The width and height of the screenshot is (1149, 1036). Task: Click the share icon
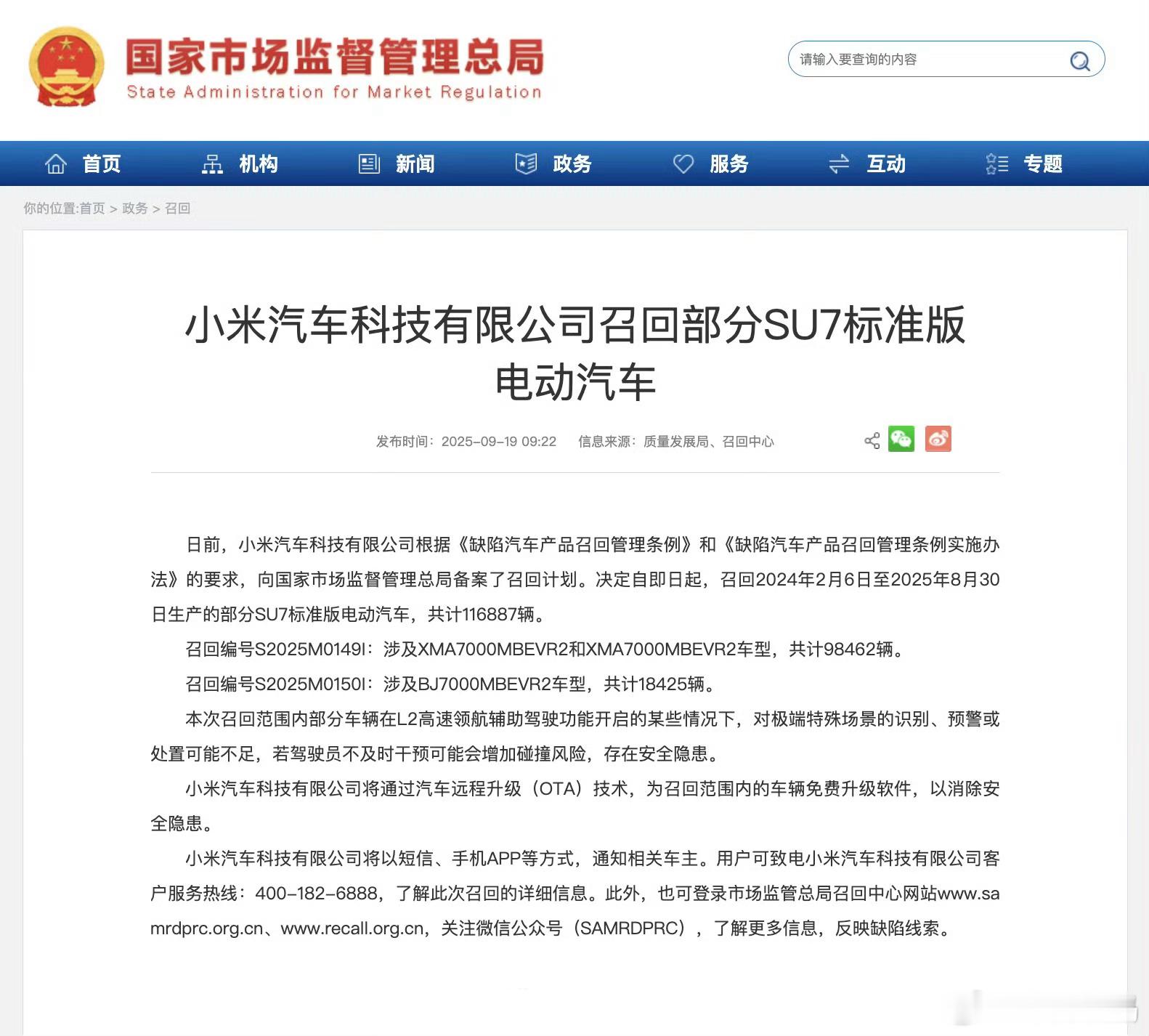point(872,440)
